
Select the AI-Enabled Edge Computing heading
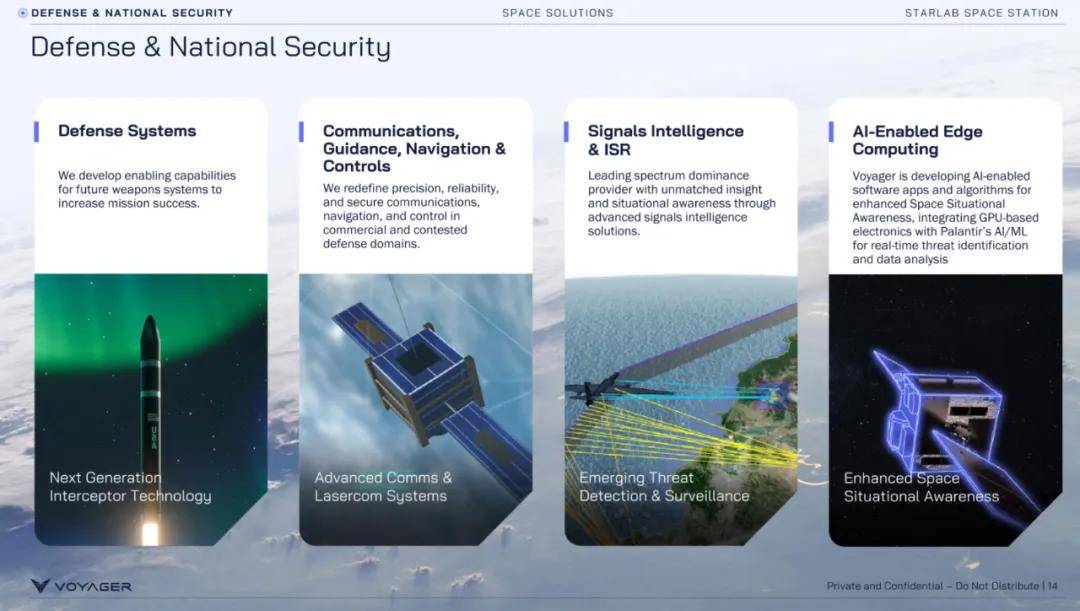click(x=917, y=141)
